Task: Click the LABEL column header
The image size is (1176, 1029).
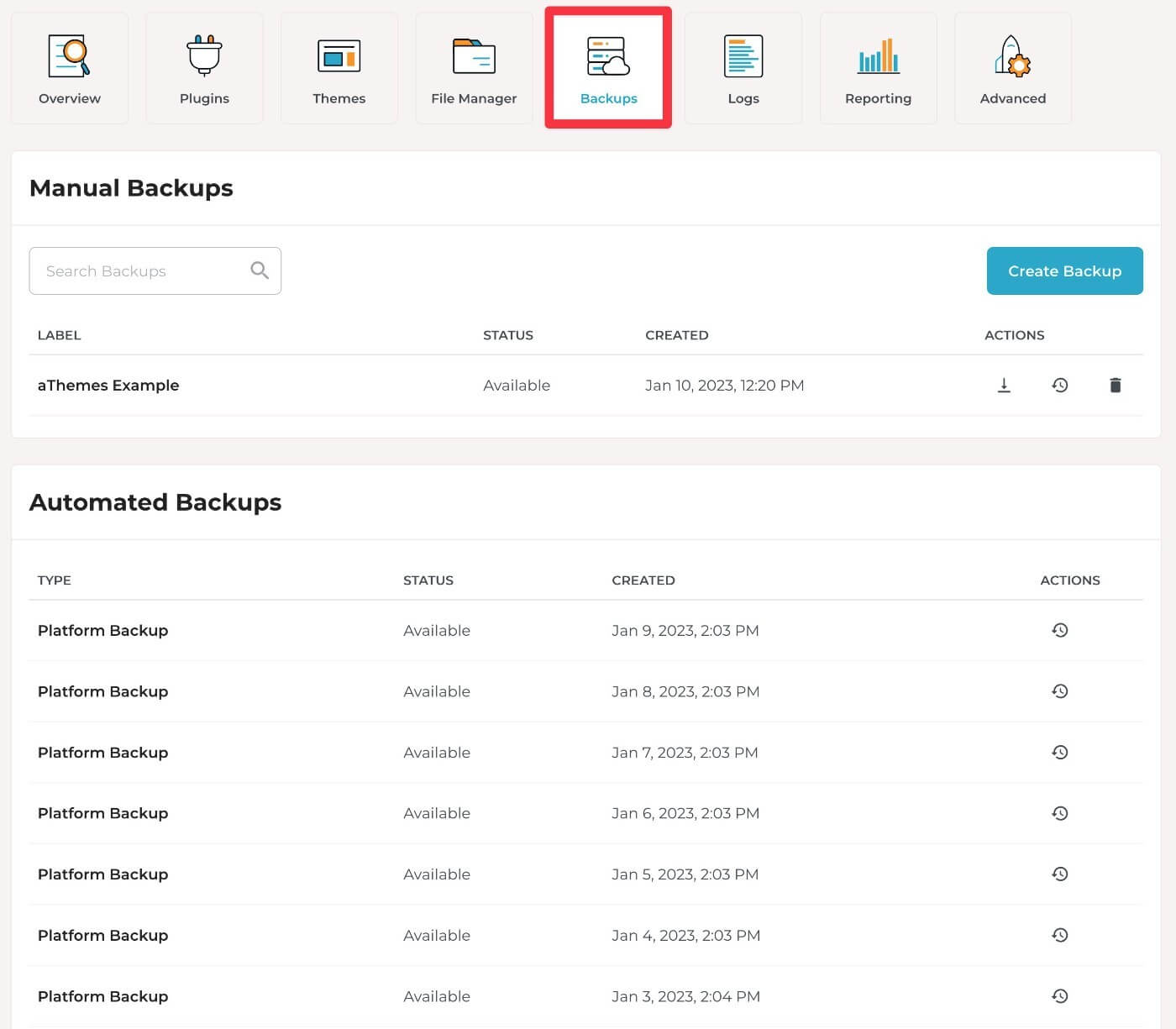Action: coord(59,335)
